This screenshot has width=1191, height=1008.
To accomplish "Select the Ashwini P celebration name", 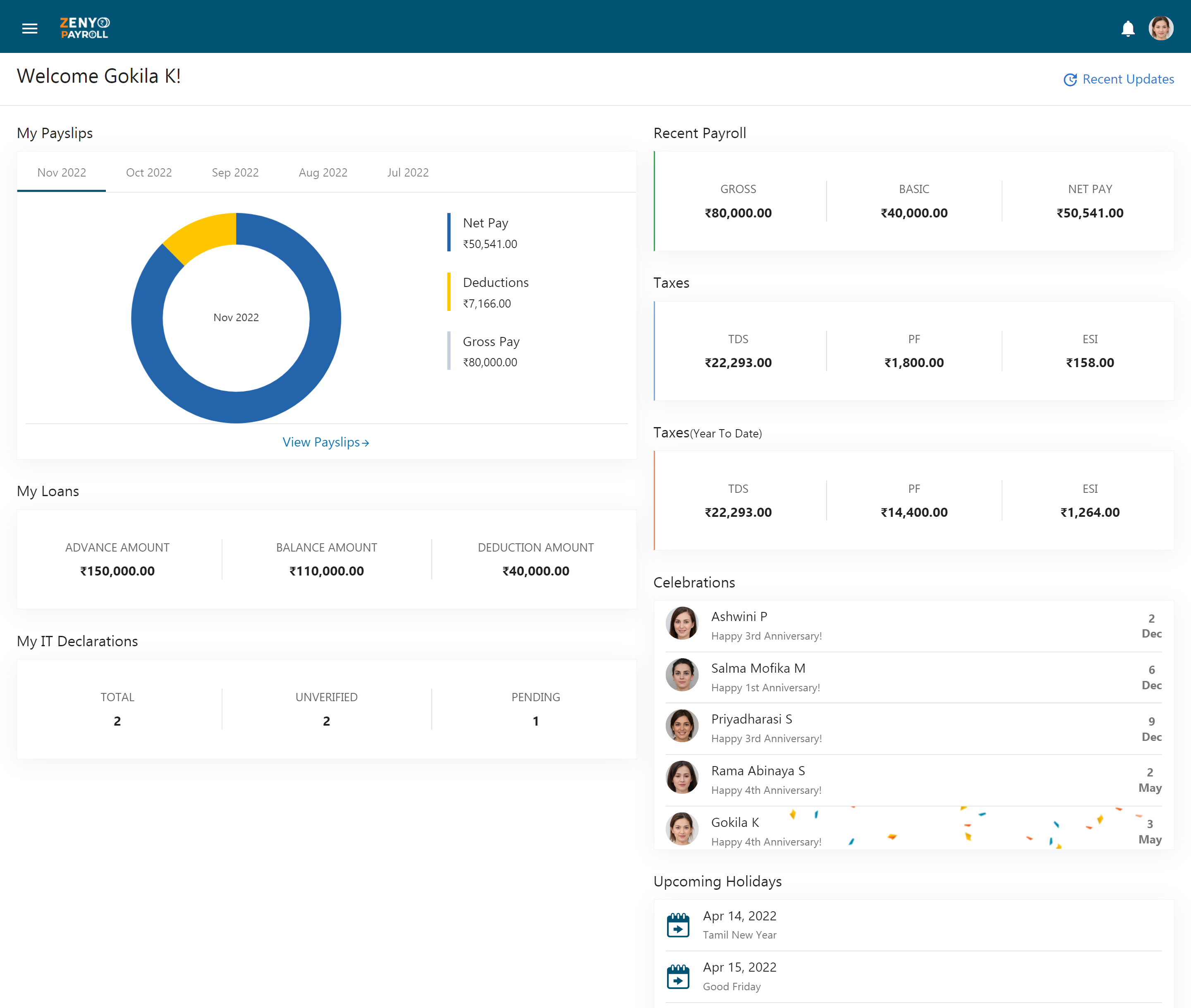I will click(739, 616).
